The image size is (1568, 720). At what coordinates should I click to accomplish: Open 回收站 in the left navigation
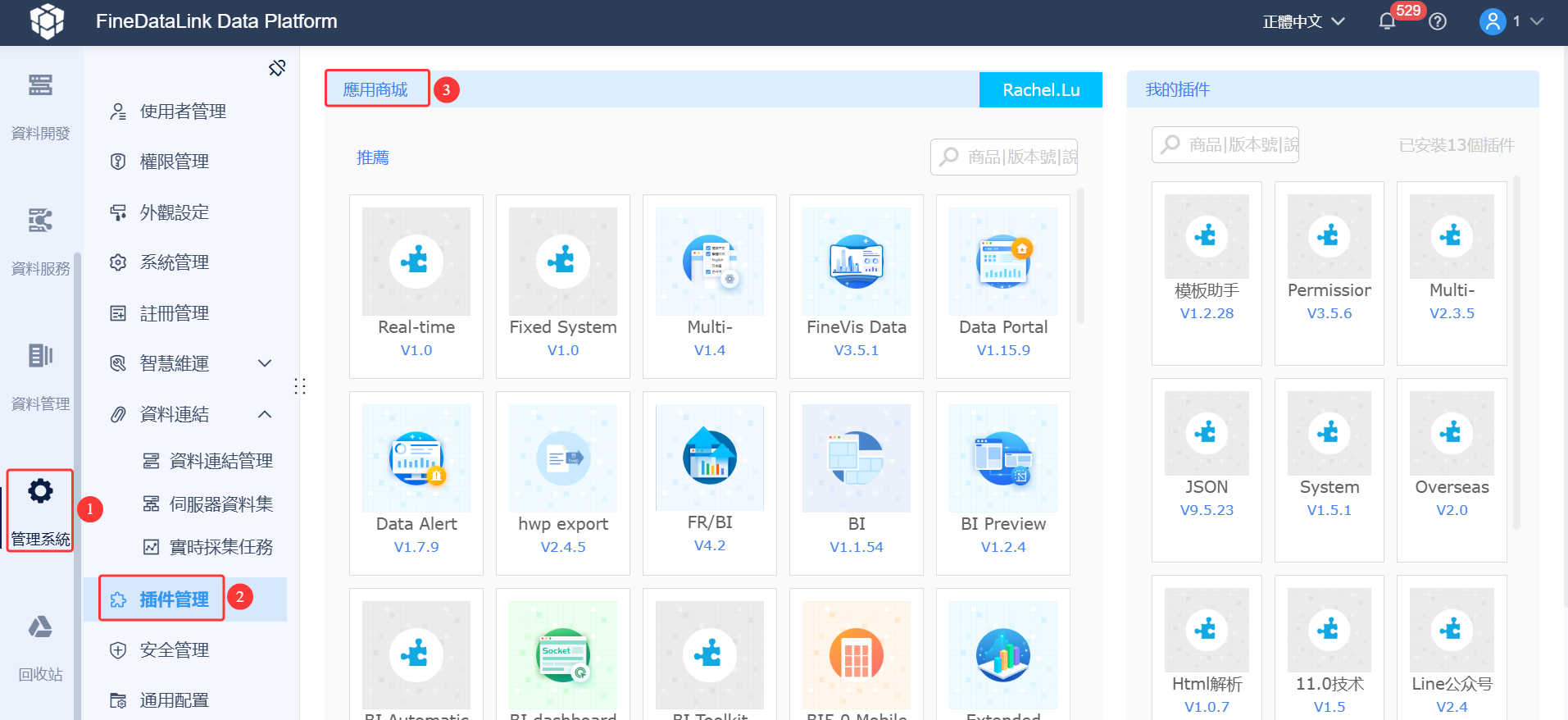coord(40,648)
